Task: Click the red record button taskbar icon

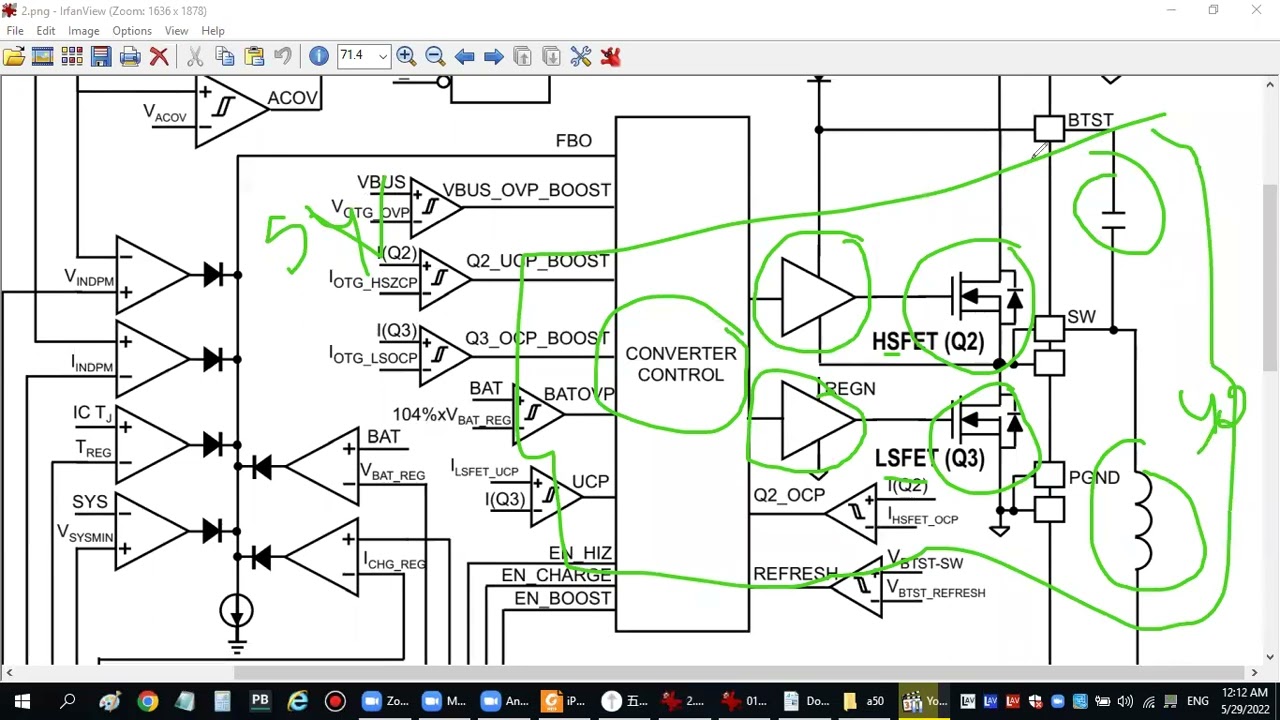Action: point(335,701)
